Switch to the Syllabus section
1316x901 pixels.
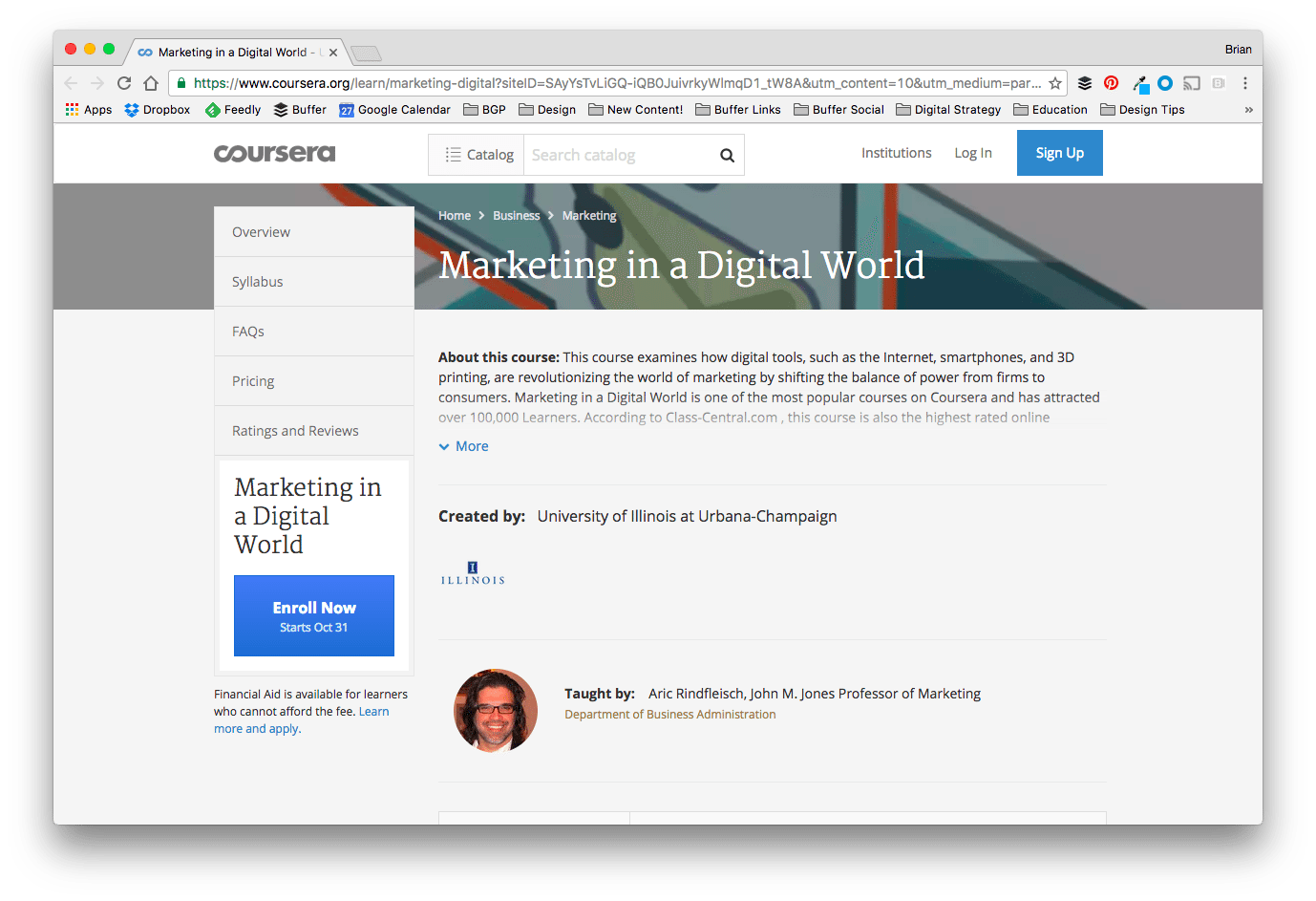(257, 281)
